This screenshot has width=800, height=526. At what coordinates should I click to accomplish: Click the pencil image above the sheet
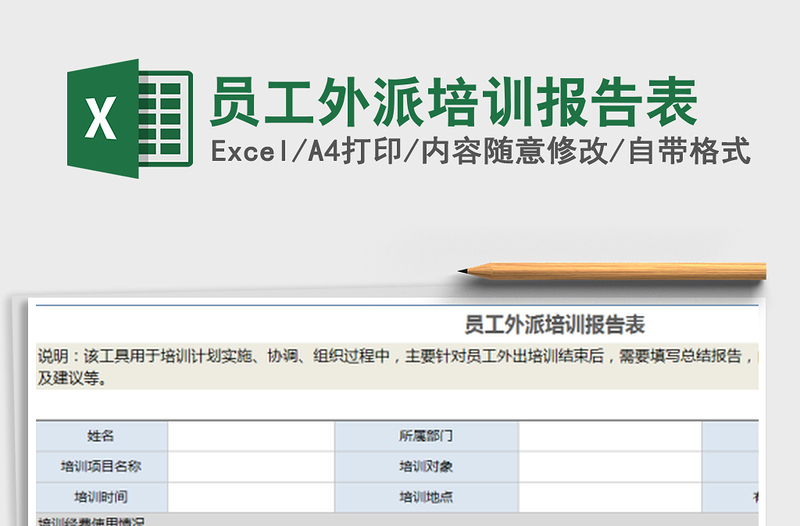pos(612,271)
